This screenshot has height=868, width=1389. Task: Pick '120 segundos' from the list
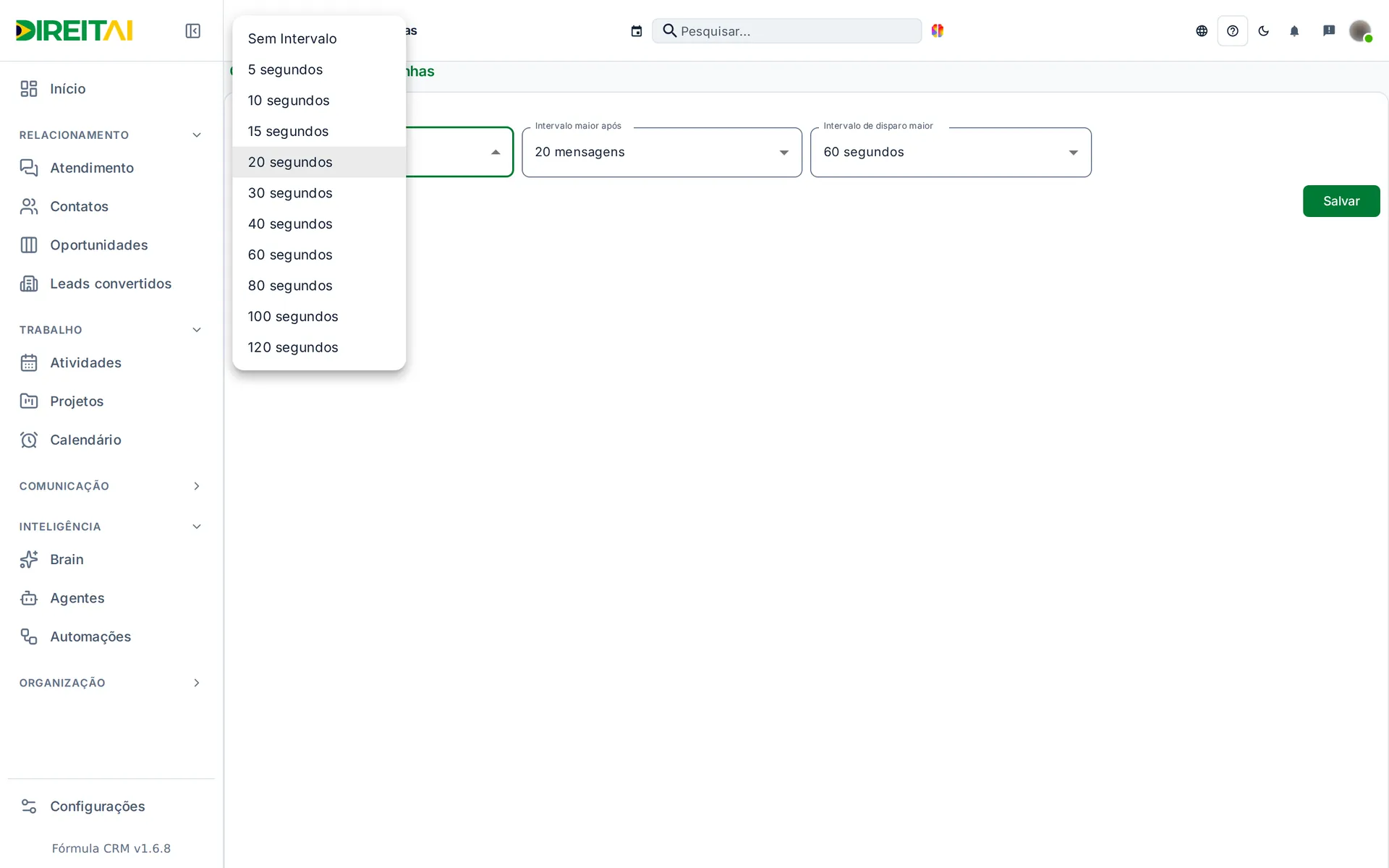(x=319, y=348)
